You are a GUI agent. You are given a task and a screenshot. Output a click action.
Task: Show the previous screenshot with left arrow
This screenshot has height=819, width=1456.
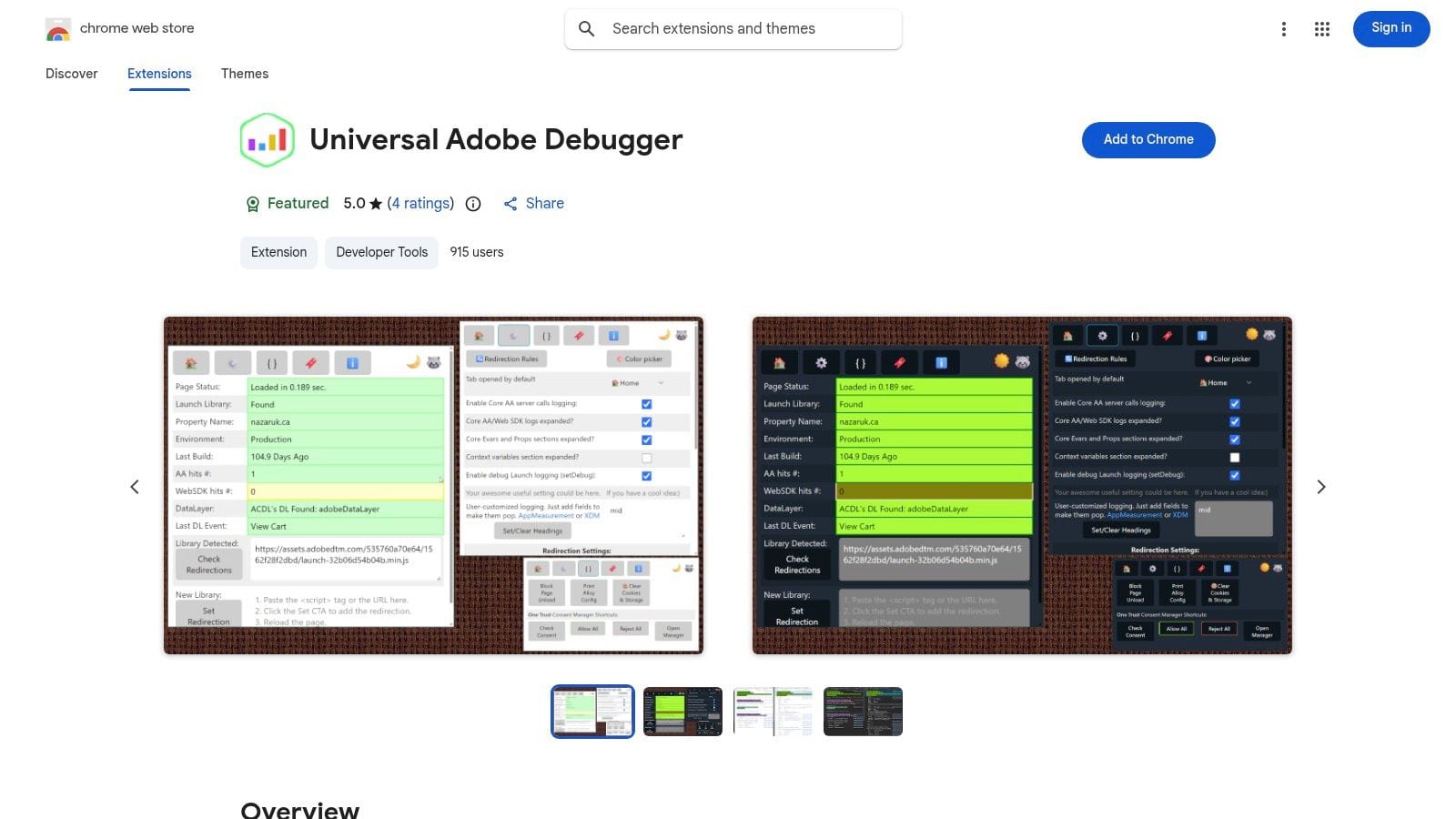coord(135,487)
